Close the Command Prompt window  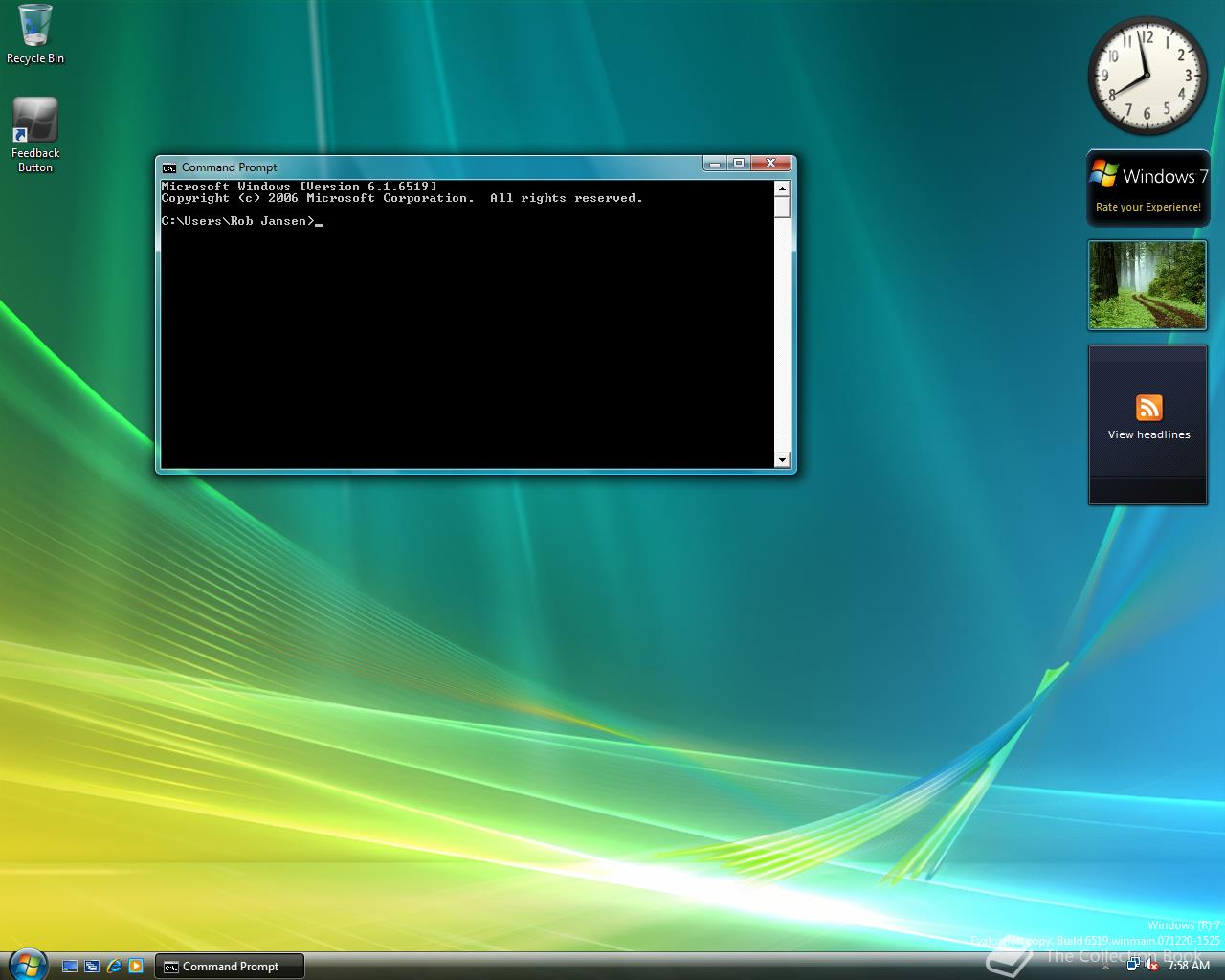[x=771, y=164]
